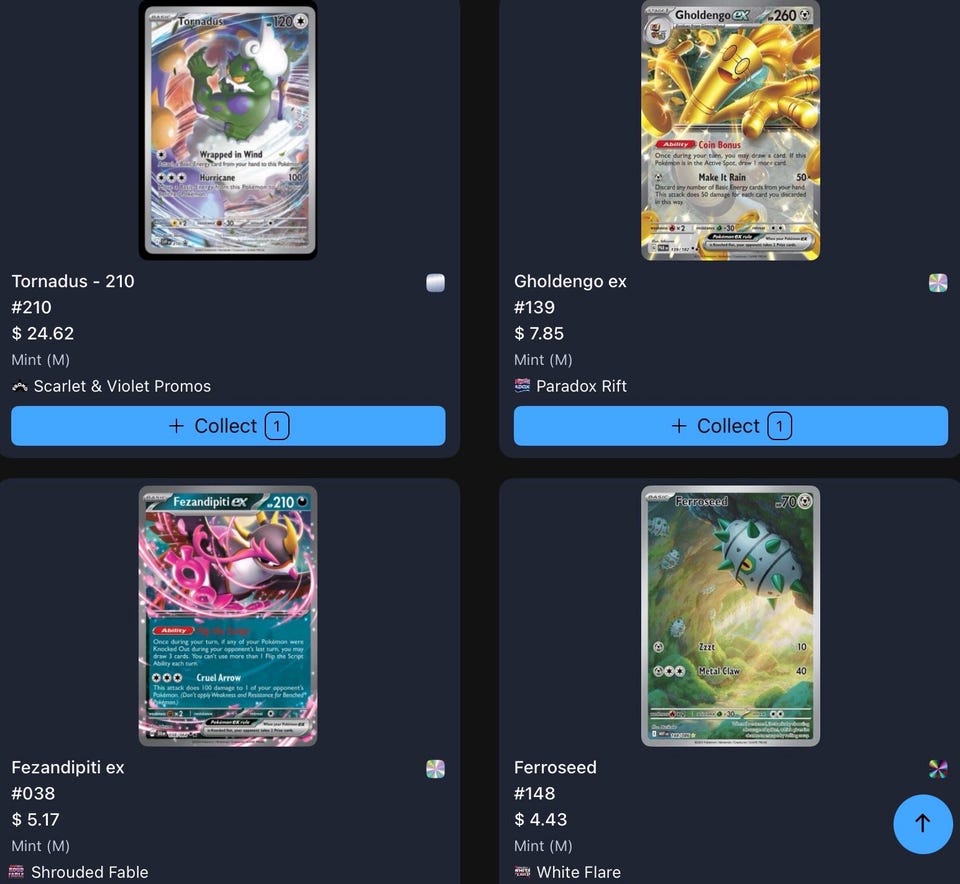
Task: Click the Fezandipiti ex card title
Action: tap(68, 767)
